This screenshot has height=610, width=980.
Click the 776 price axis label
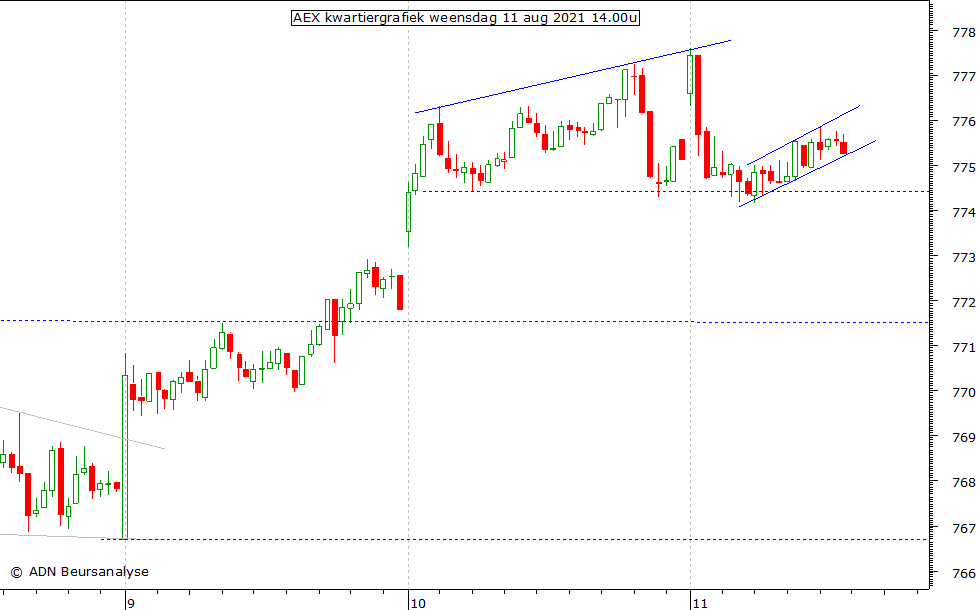point(964,122)
